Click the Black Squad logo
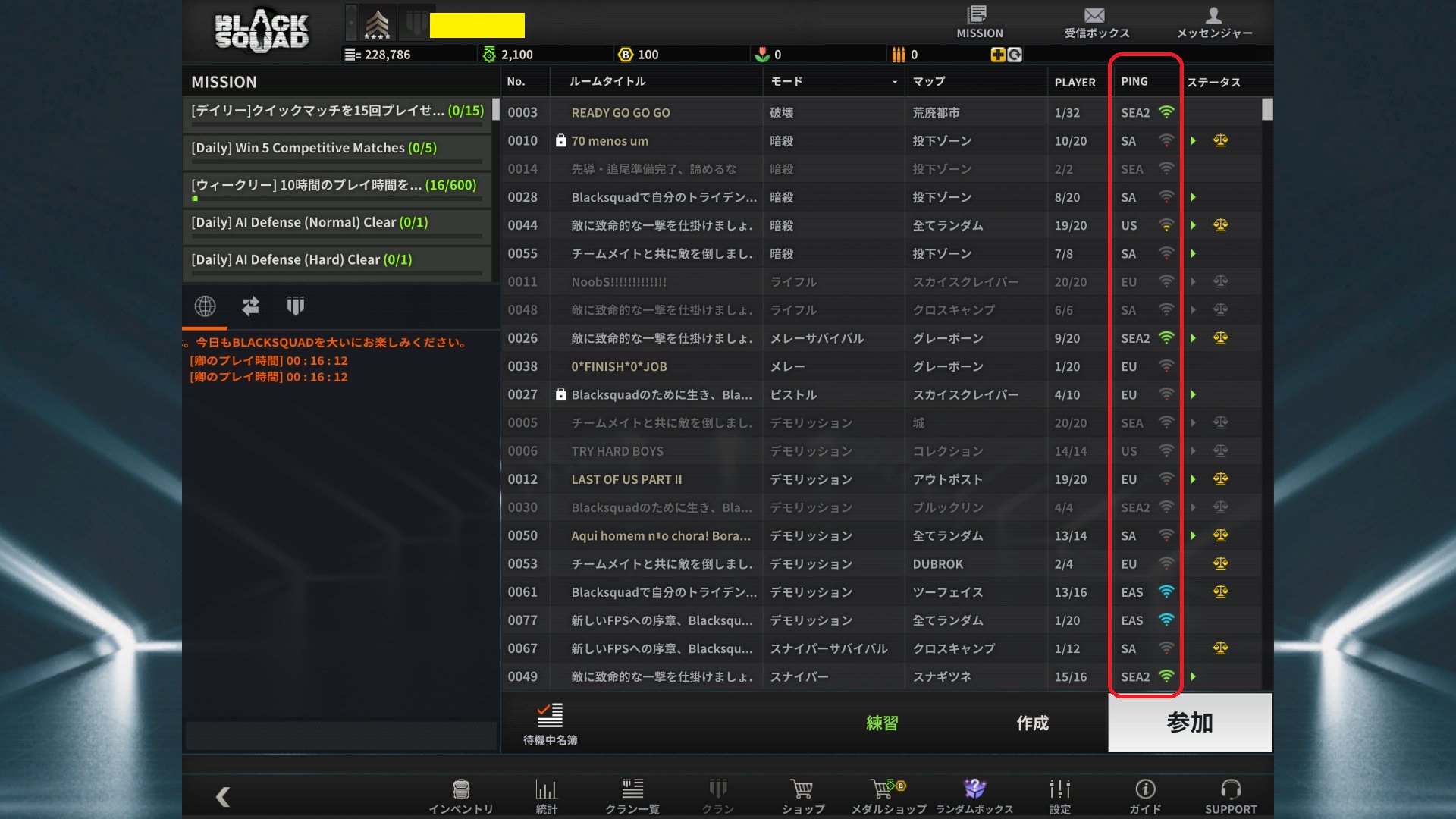Viewport: 1456px width, 819px height. point(262,31)
